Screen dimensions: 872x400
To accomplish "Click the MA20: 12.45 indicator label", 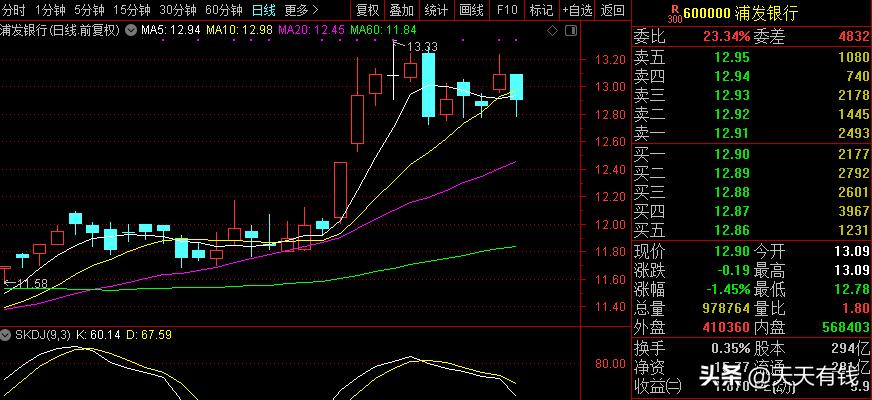I will (x=313, y=30).
